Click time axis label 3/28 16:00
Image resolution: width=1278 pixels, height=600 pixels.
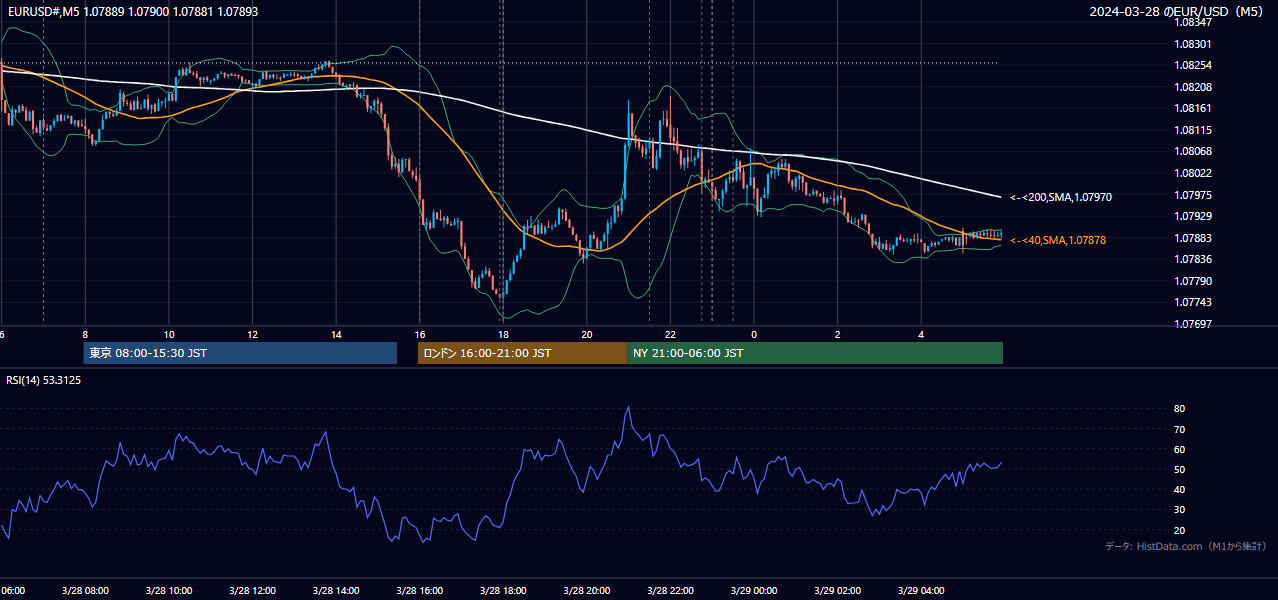coord(419,590)
